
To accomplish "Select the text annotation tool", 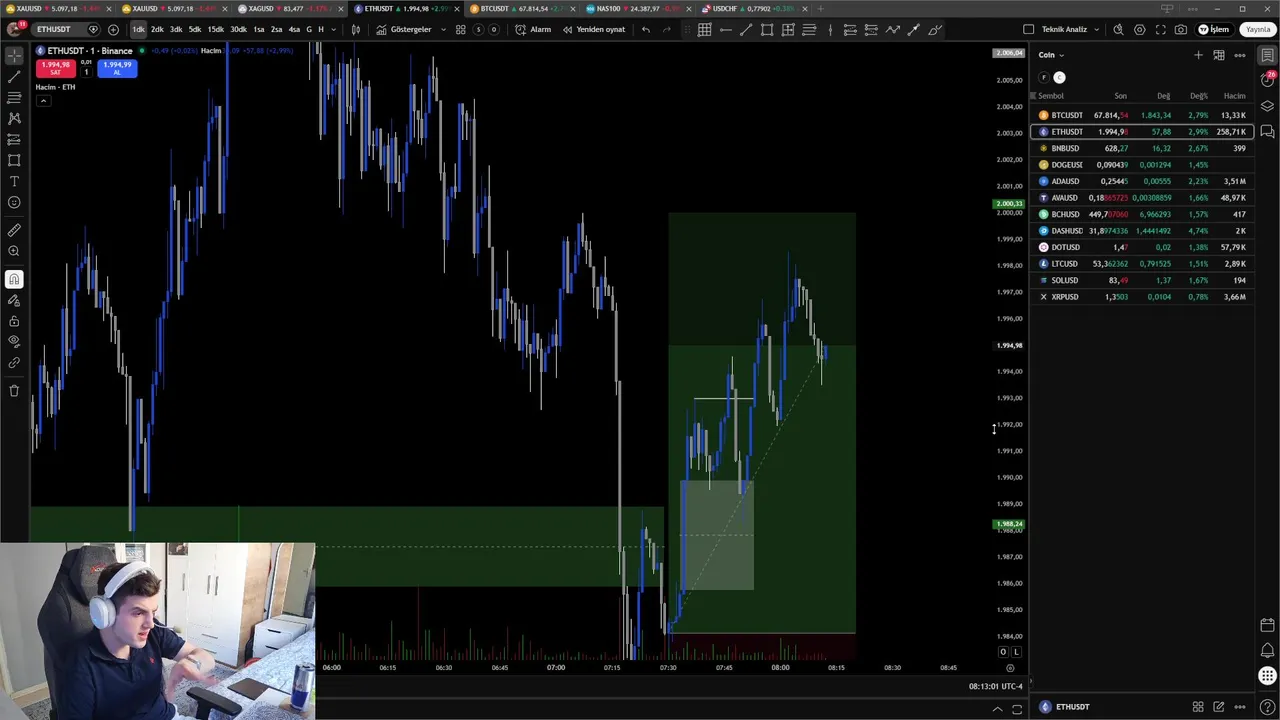I will (x=14, y=181).
